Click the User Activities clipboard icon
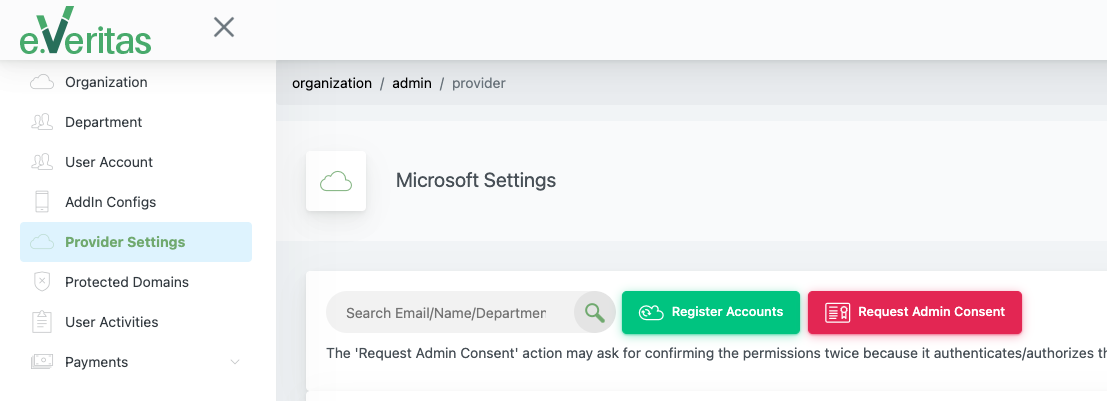This screenshot has height=401, width=1107. [42, 322]
